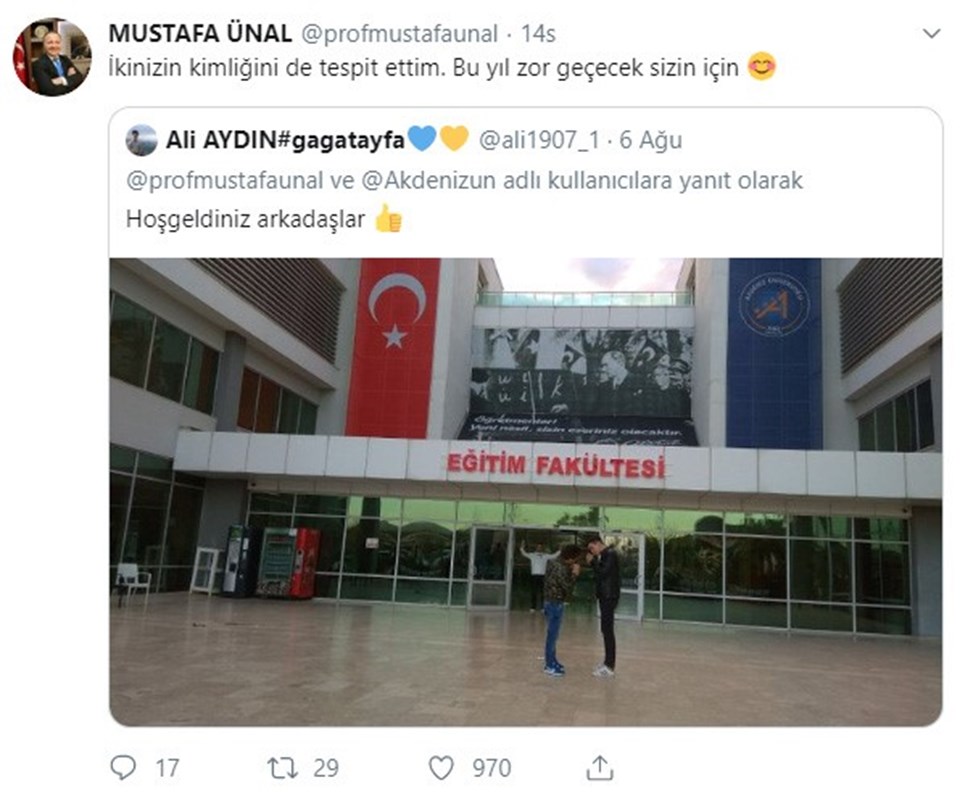The width and height of the screenshot is (960, 804).
Task: Click the reply speech bubble icon
Action: click(122, 767)
